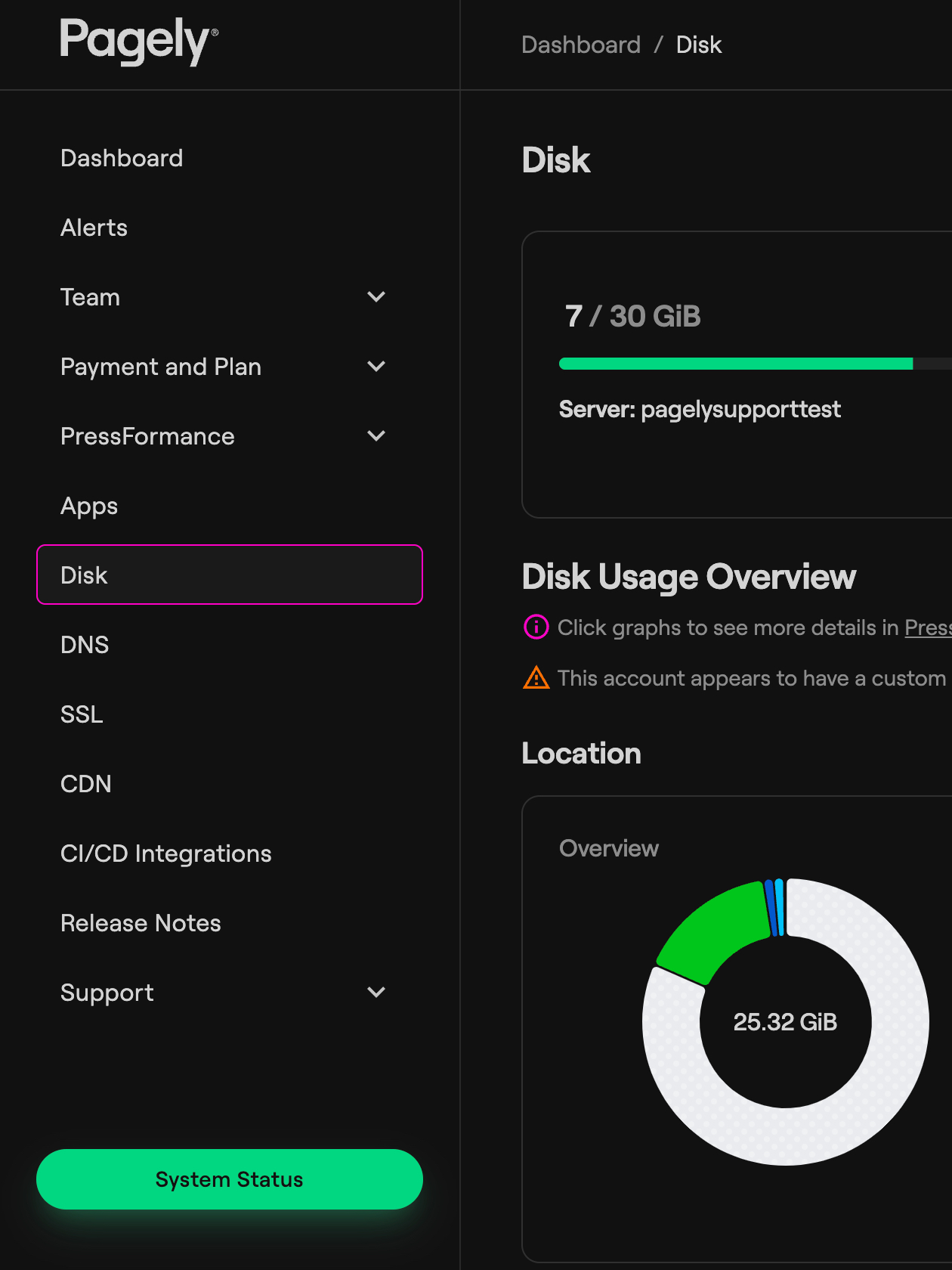Go to Alerts in the sidebar
This screenshot has width=952, height=1270.
coord(94,228)
